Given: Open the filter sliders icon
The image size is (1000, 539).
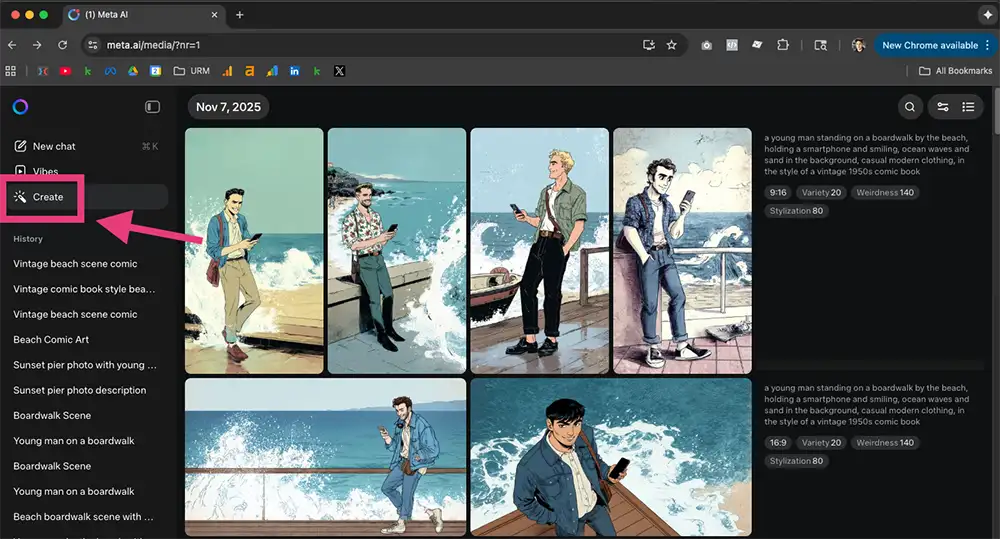Looking at the screenshot, I should (x=942, y=107).
